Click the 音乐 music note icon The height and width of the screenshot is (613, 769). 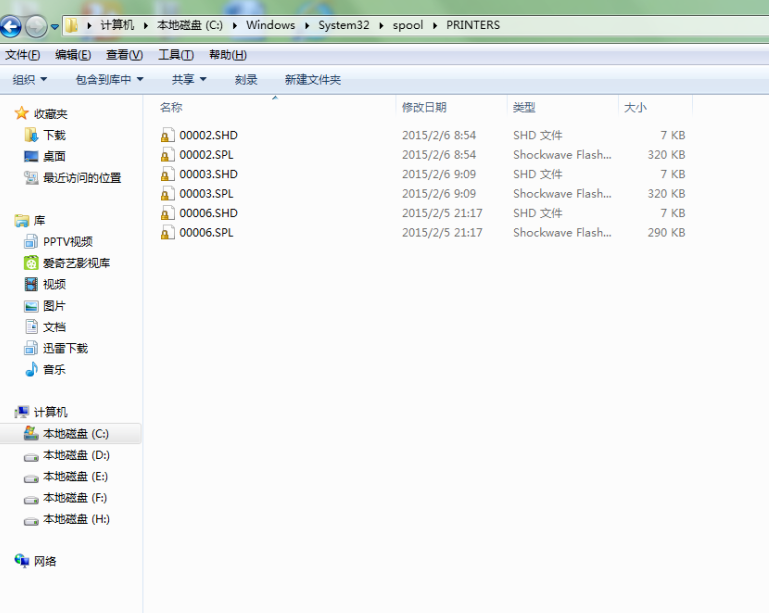pyautogui.click(x=31, y=369)
